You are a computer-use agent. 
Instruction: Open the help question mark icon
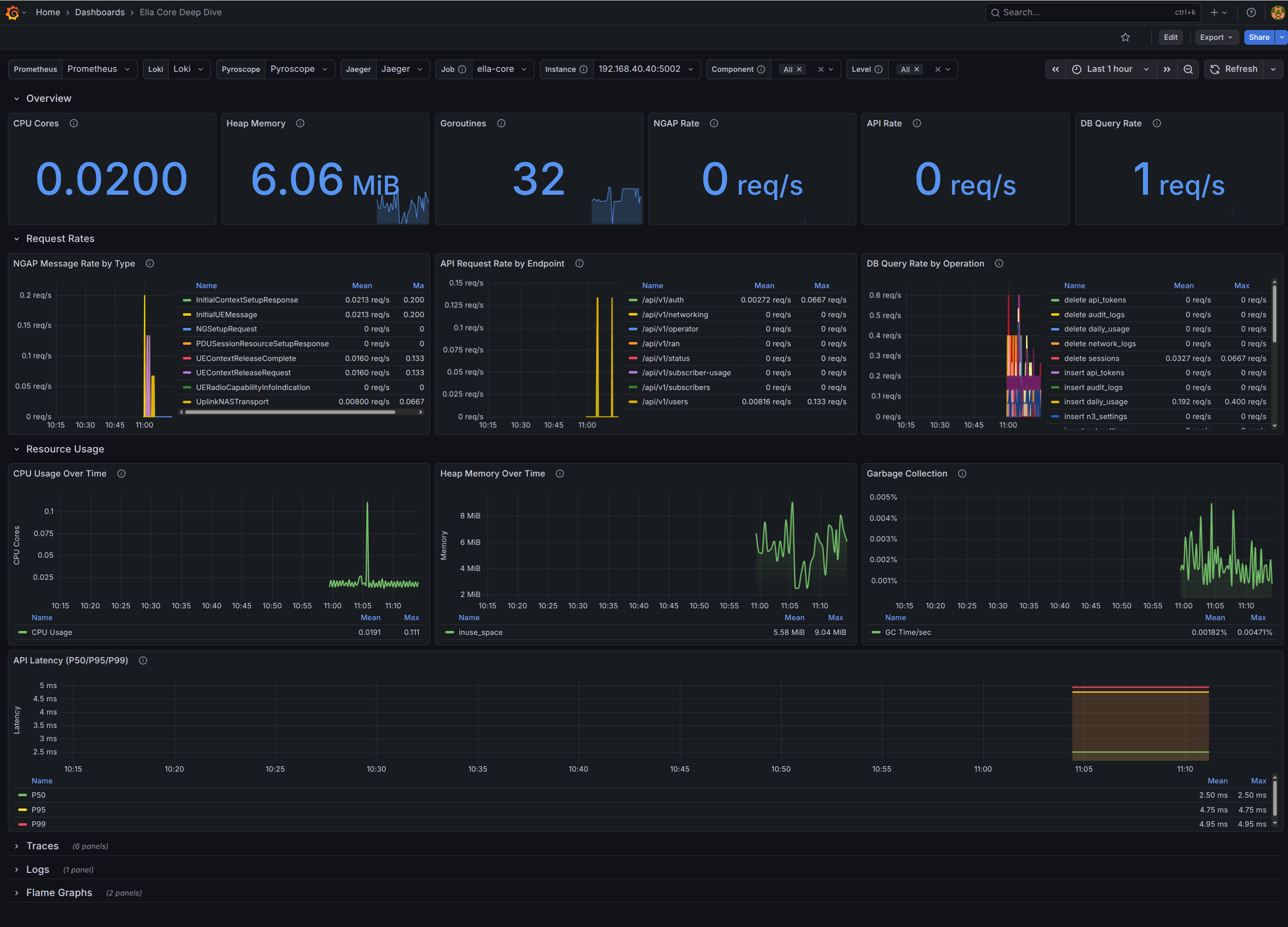coord(1251,12)
